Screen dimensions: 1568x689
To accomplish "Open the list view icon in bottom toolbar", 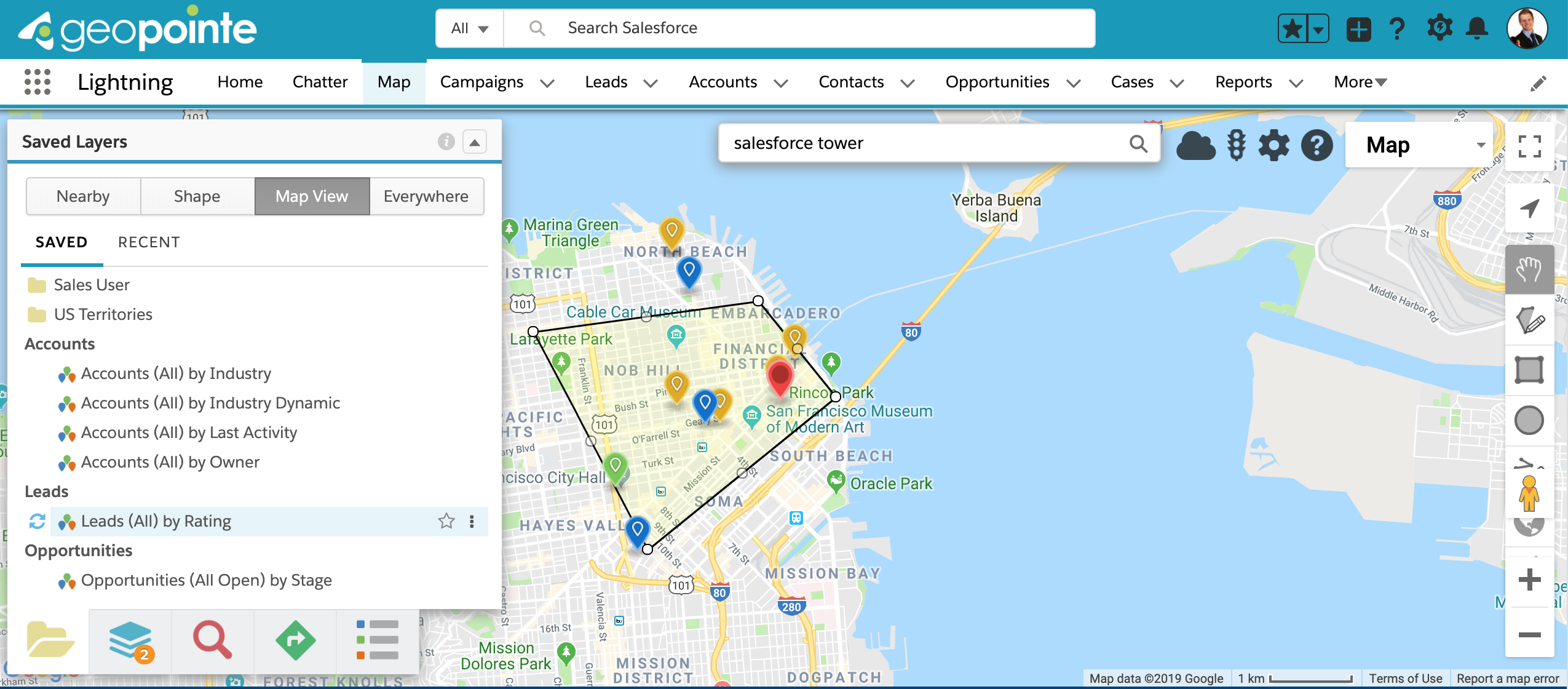I will [378, 641].
